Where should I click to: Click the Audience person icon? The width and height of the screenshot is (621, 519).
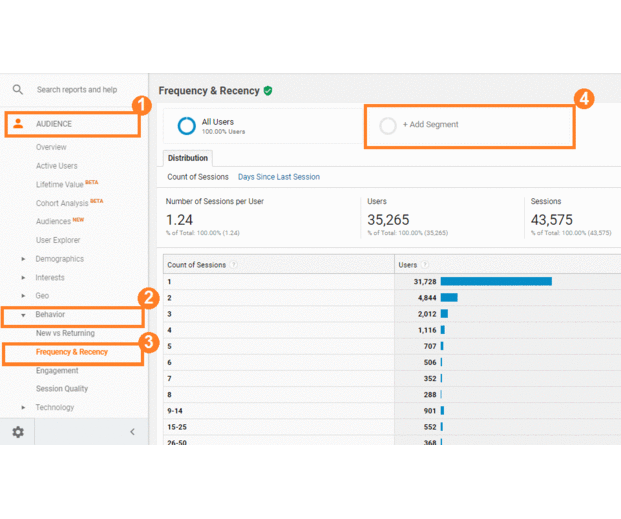[18, 124]
